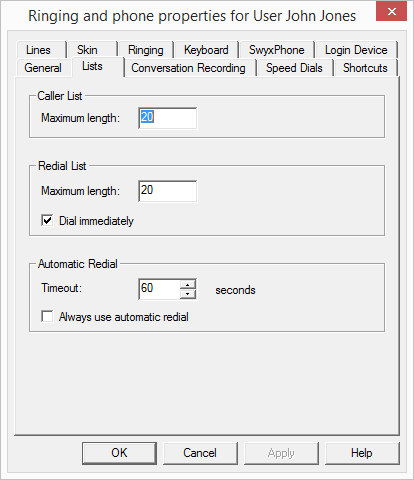Screen dimensions: 414x480
Task: Click the Redial List maximum length field
Action: (x=167, y=191)
